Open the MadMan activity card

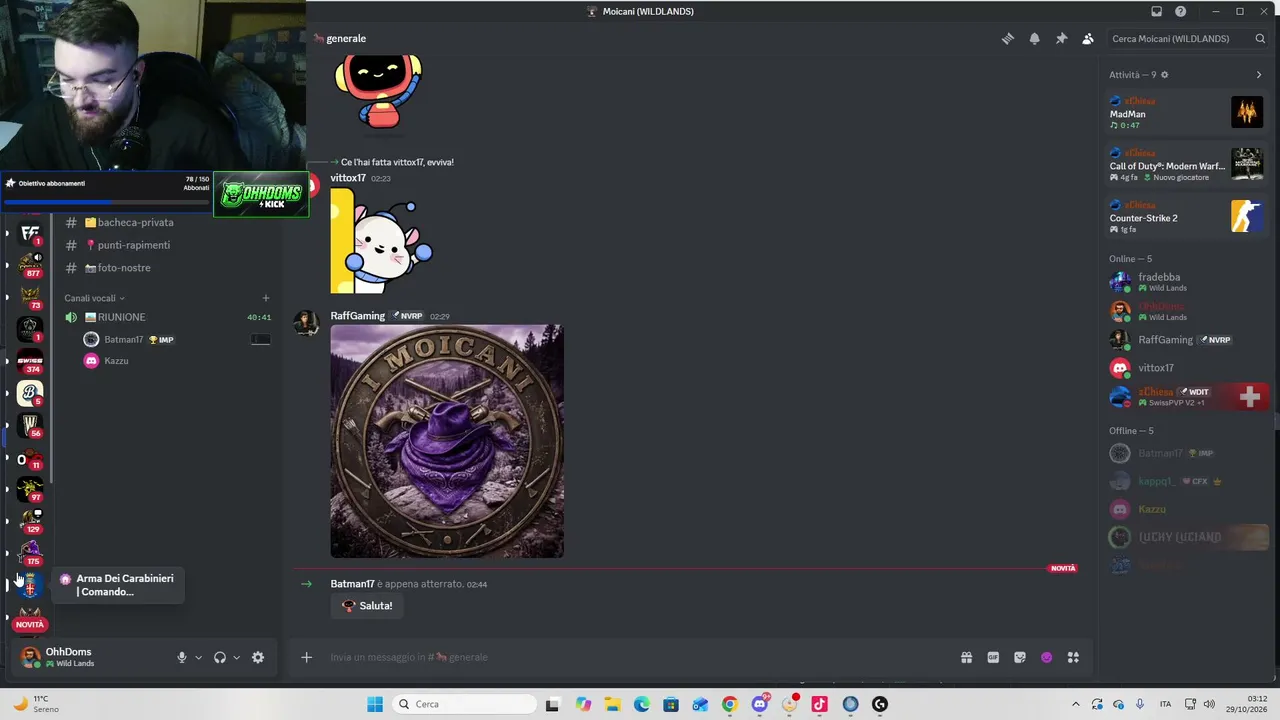1187,112
